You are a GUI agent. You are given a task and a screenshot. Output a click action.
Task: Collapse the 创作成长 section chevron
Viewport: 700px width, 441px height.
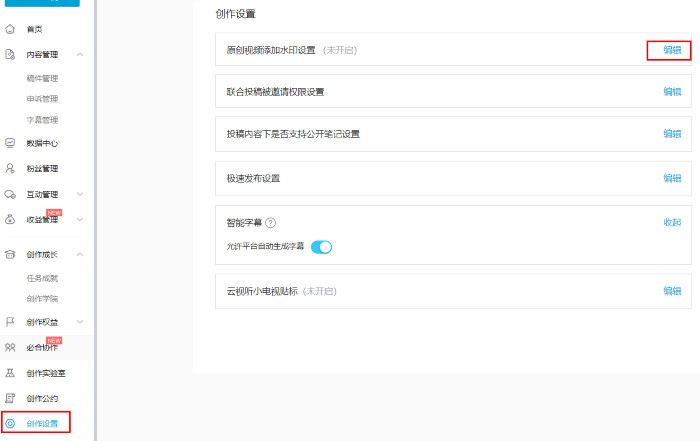80,254
